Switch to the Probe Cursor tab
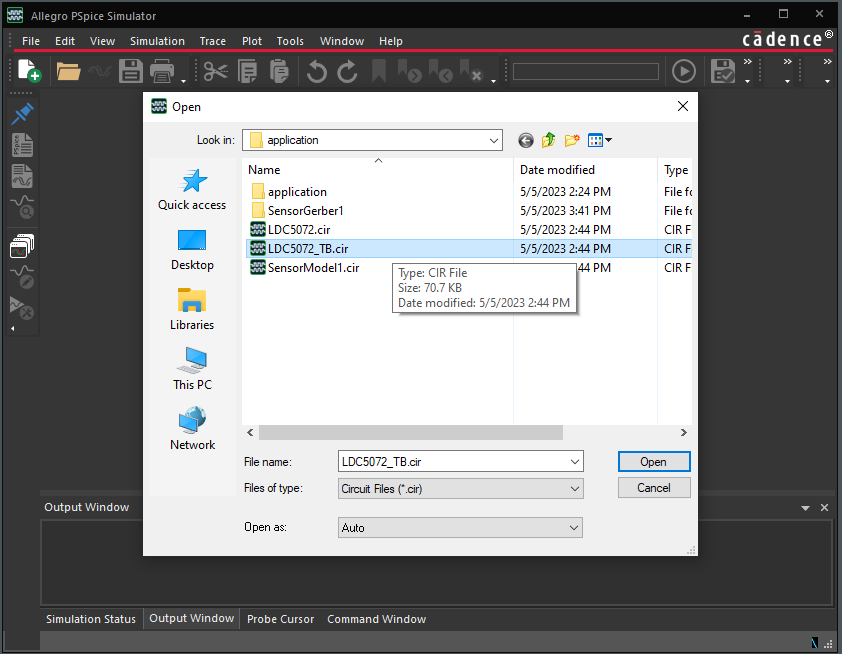This screenshot has height=654, width=842. [280, 619]
